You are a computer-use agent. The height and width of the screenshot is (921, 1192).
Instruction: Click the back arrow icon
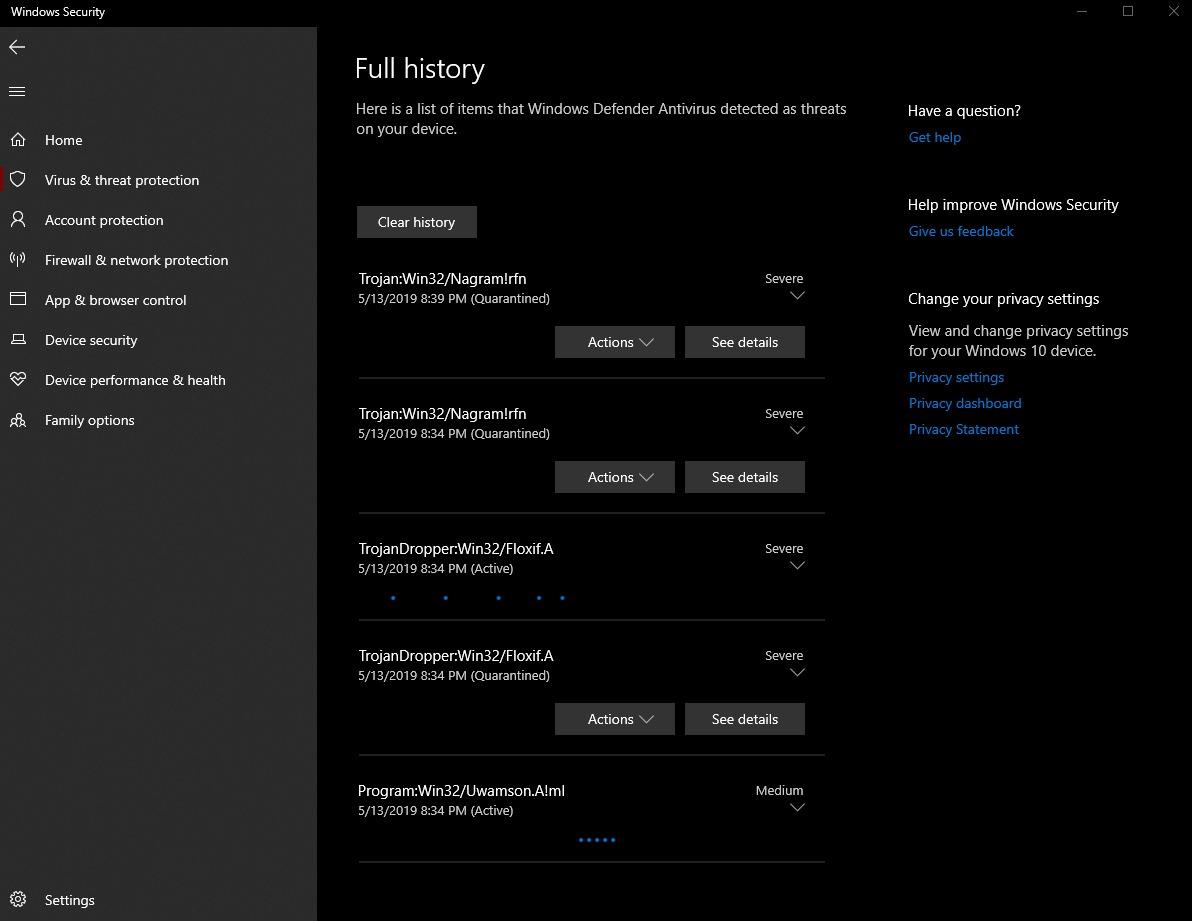click(17, 47)
